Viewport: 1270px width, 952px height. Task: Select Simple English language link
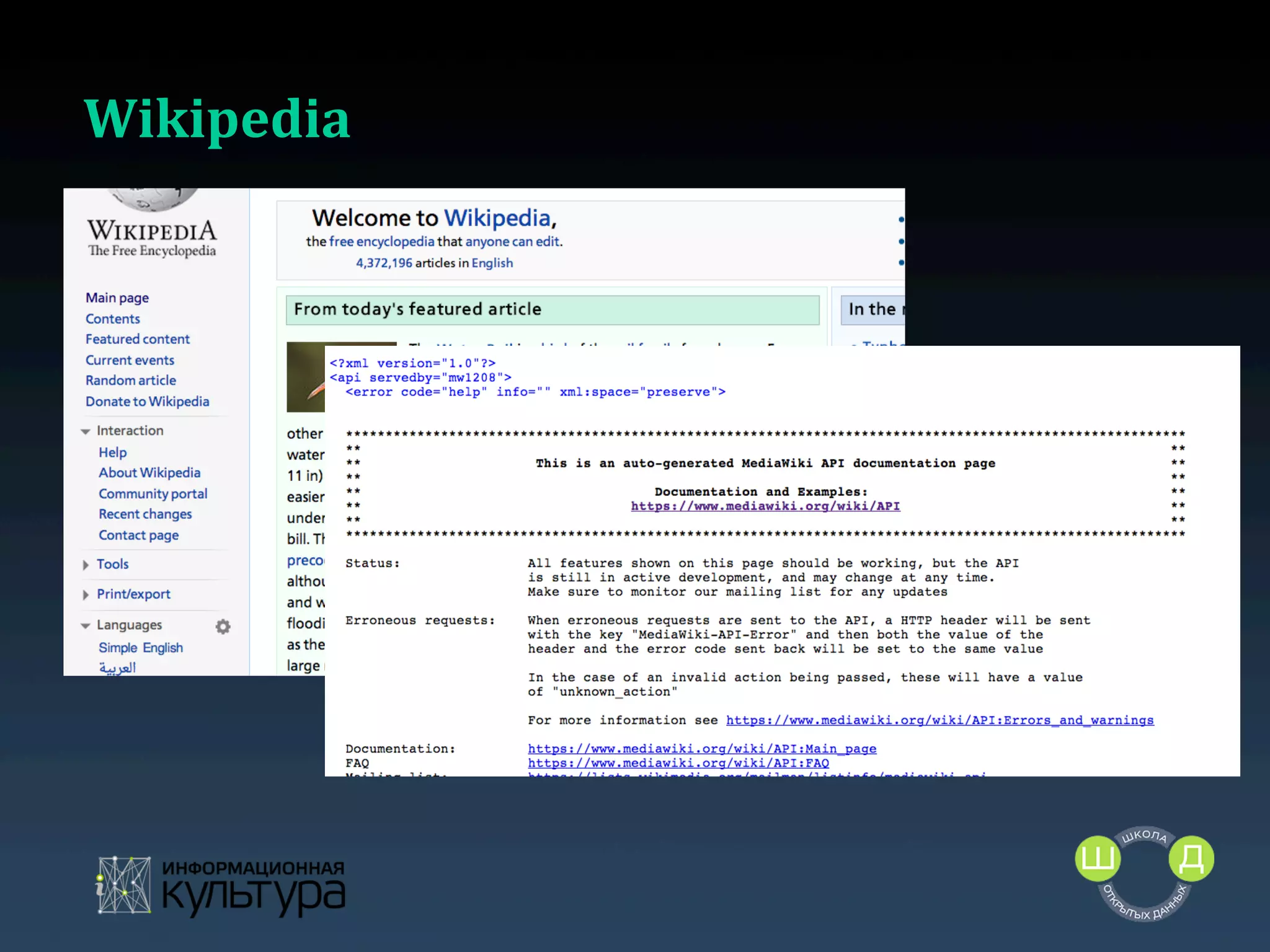pos(141,648)
